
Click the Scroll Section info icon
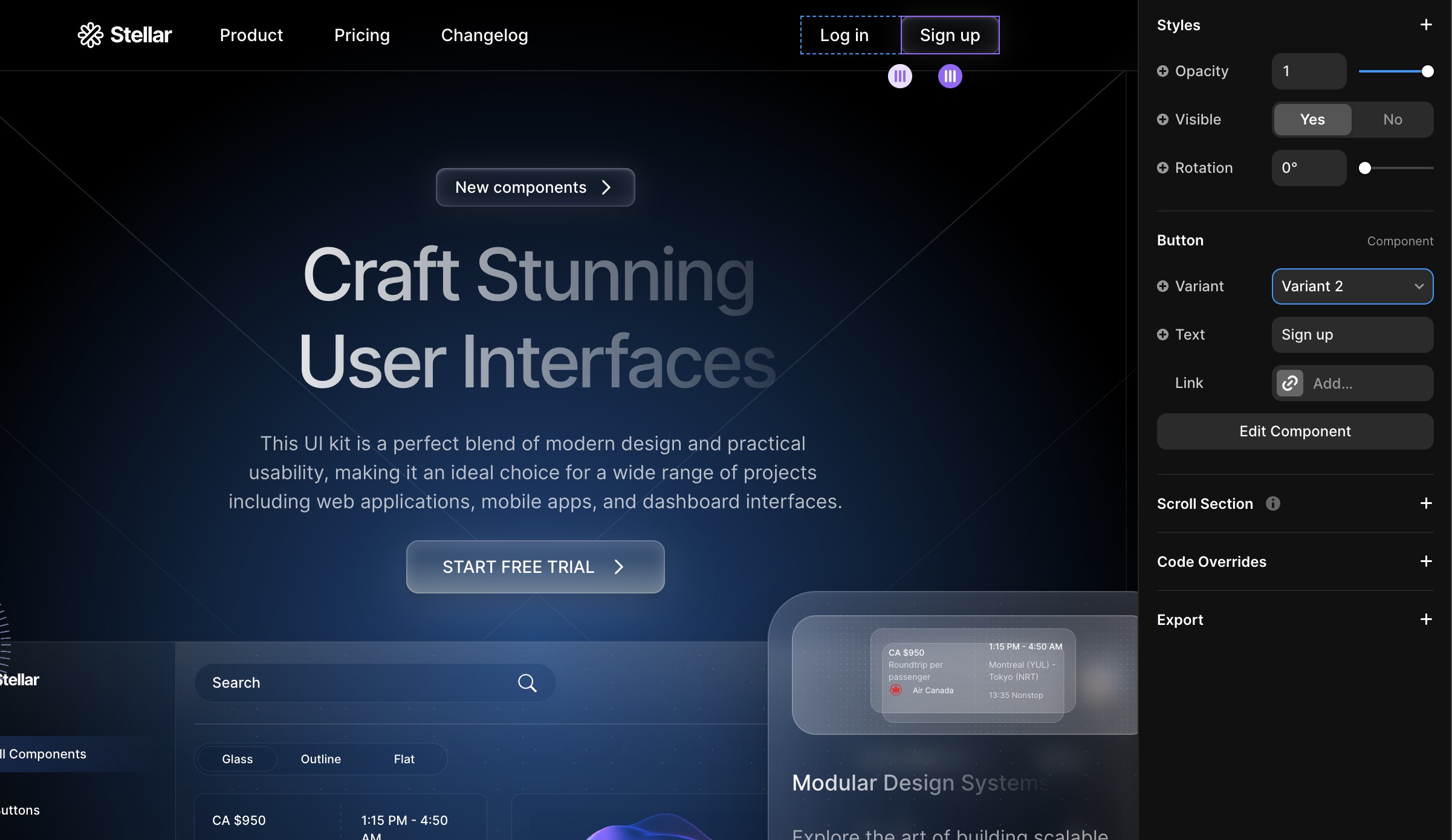click(1273, 503)
